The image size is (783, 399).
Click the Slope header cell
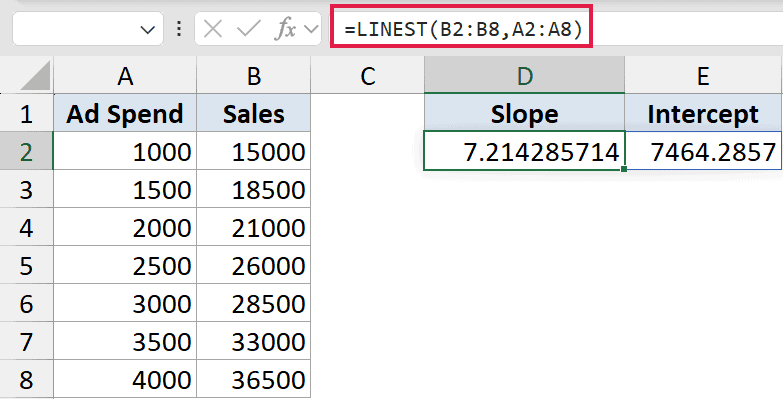524,113
